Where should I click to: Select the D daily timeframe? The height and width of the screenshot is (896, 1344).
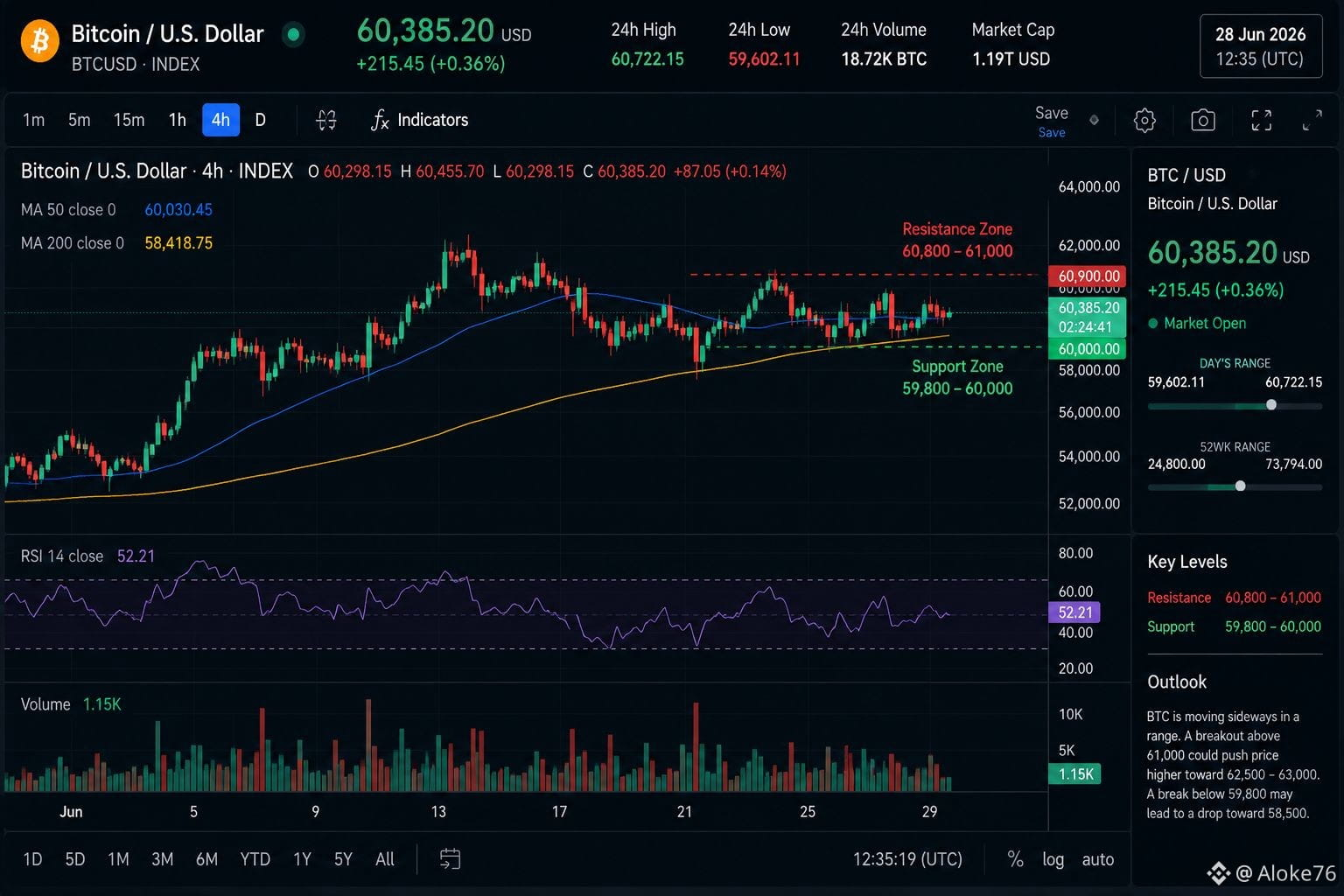(260, 120)
